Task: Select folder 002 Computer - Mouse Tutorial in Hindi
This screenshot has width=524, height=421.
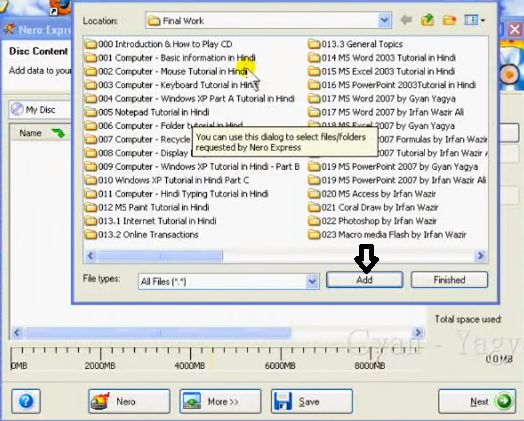Action: (x=166, y=72)
